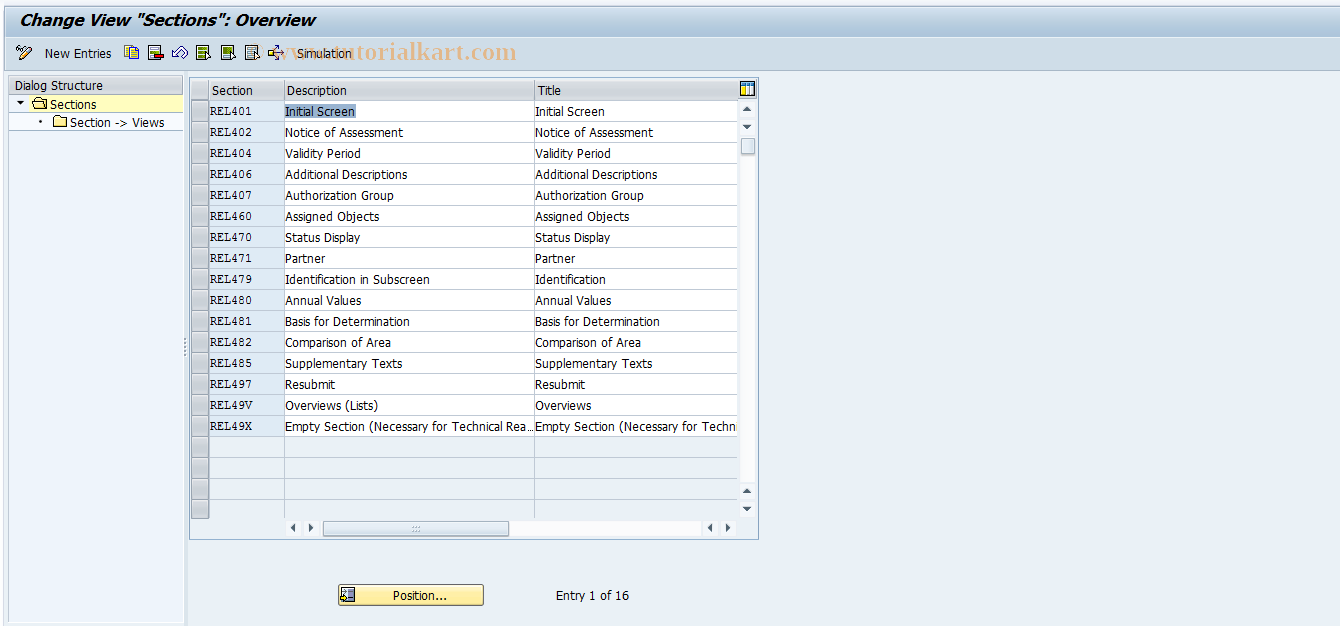Click 'Entry 1 of 16' status text
1340x626 pixels.
(x=592, y=595)
